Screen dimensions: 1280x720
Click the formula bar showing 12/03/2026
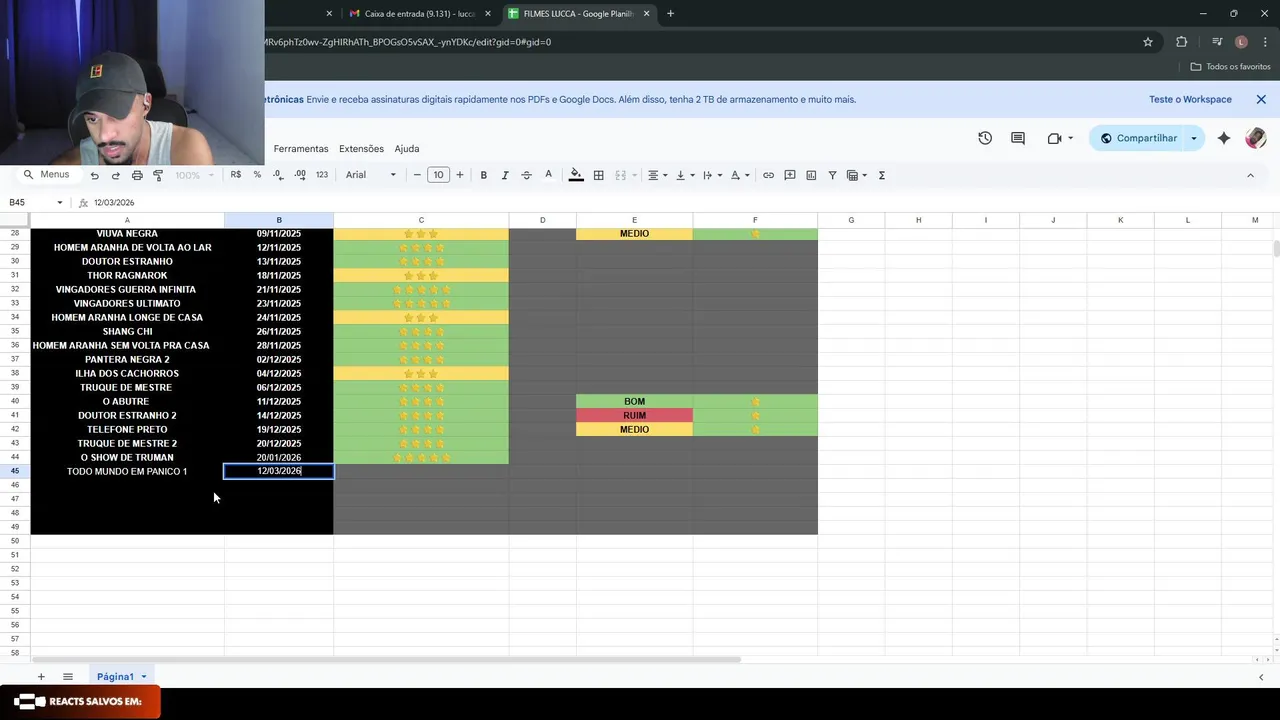(680, 203)
